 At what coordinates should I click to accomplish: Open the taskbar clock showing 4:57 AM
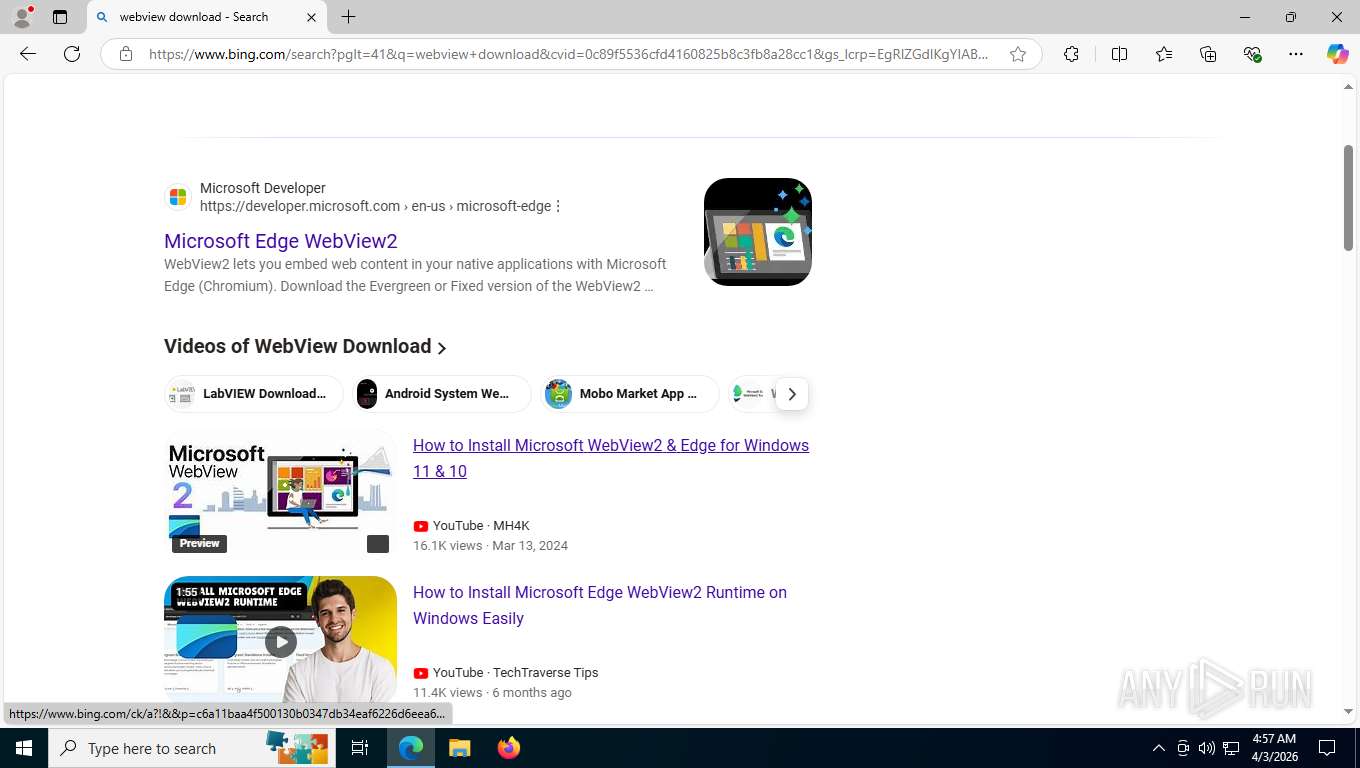(x=1274, y=748)
